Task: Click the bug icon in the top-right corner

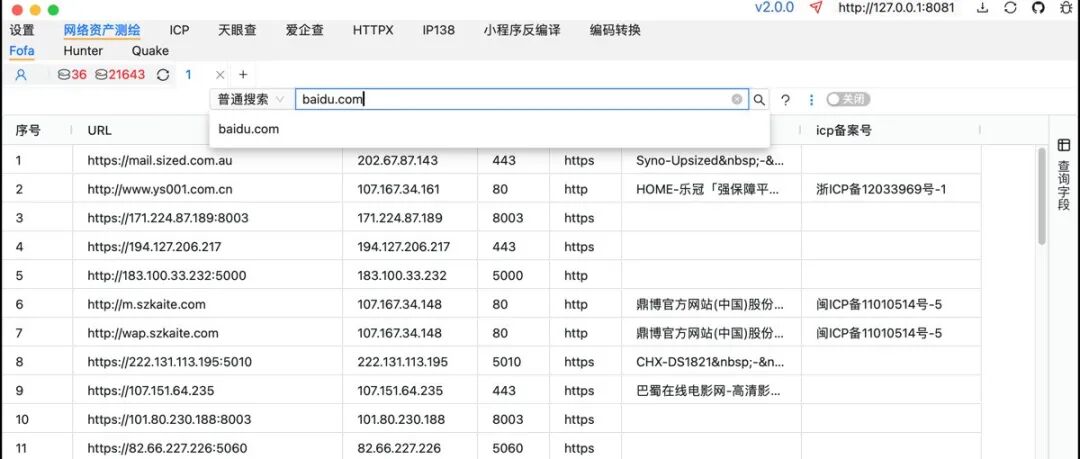Action: click(x=1066, y=8)
